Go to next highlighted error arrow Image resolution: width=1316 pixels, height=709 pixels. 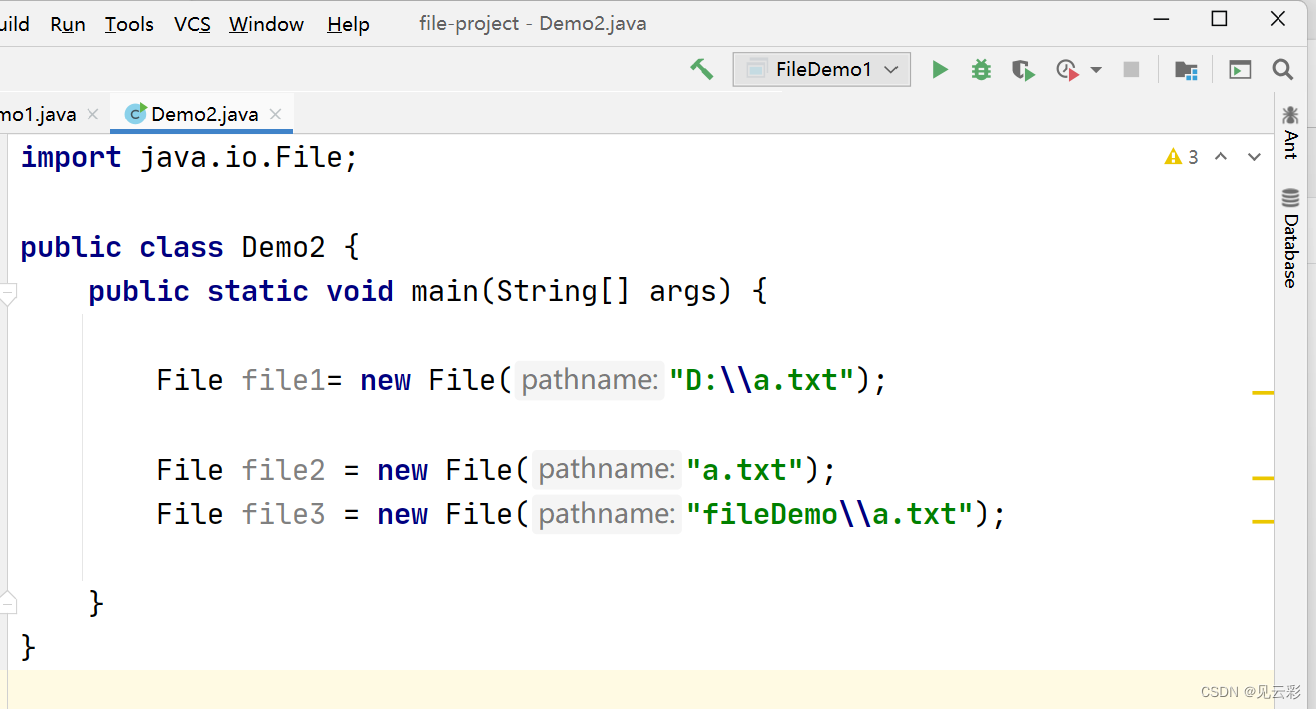click(x=1254, y=157)
